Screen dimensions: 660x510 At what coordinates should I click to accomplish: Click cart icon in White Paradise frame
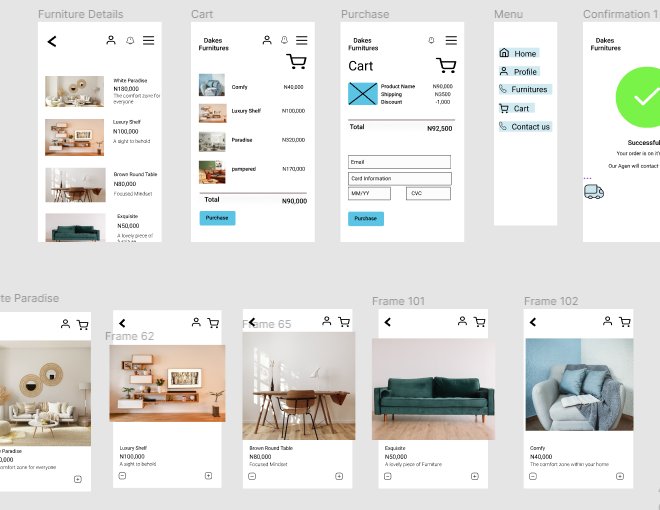coord(82,324)
